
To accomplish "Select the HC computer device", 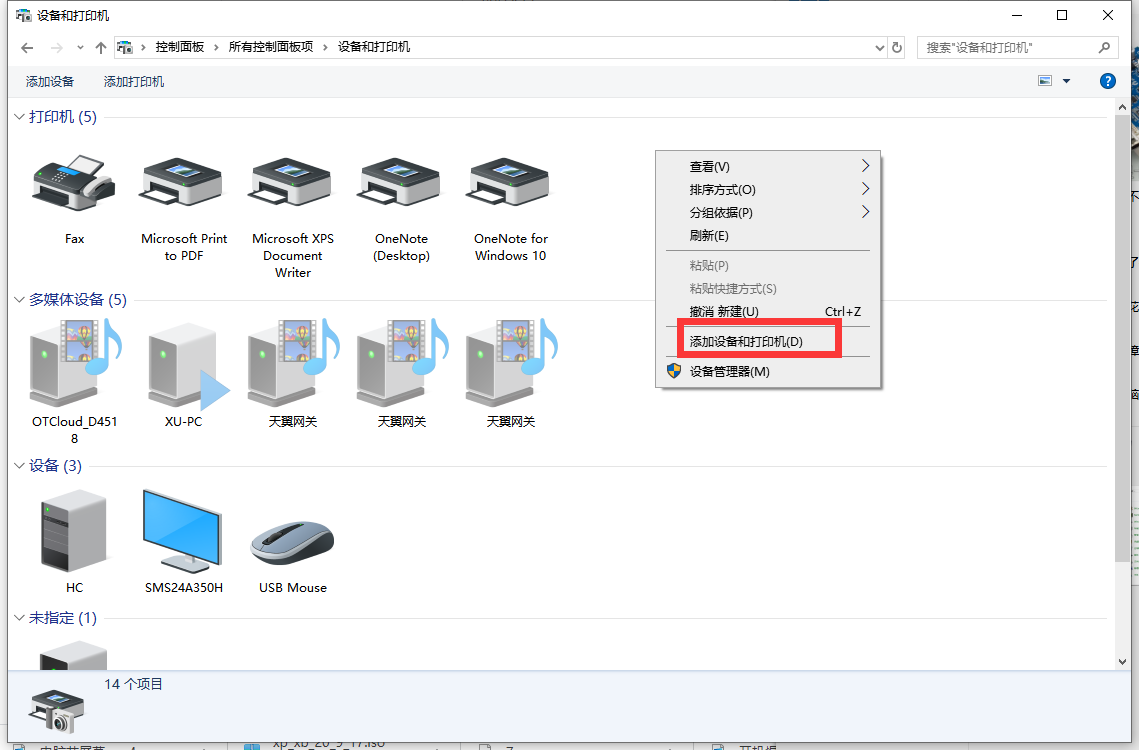I will pos(74,531).
